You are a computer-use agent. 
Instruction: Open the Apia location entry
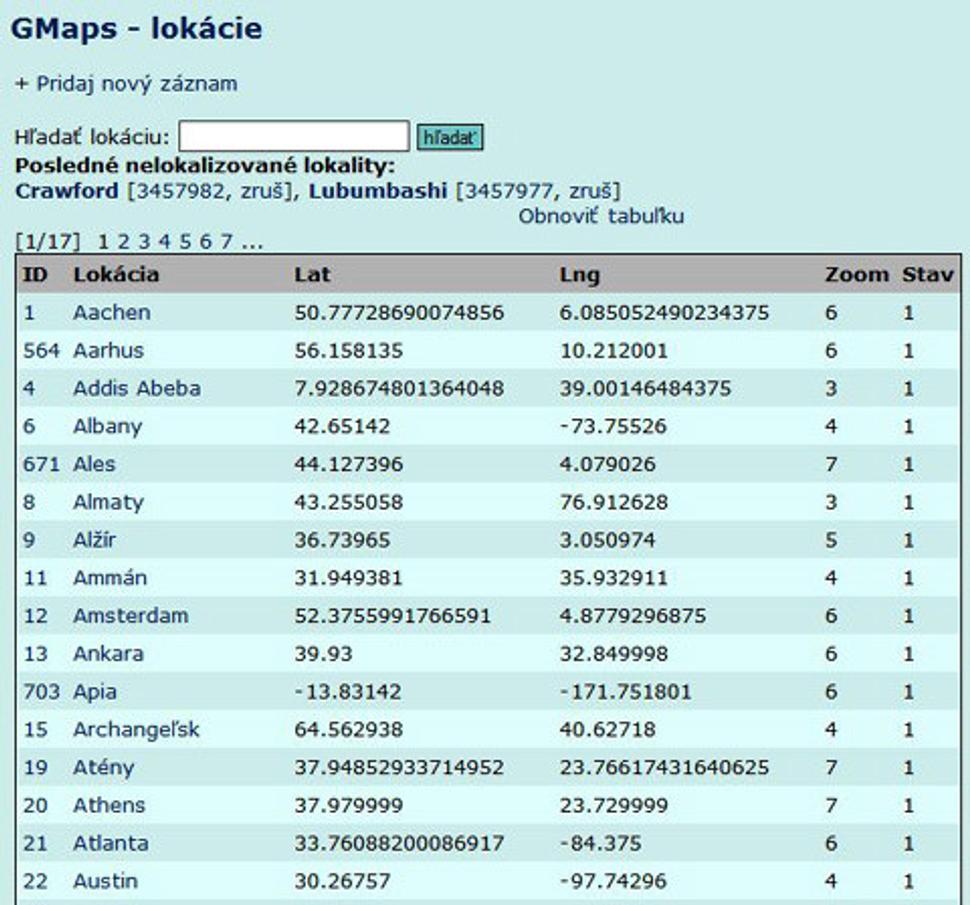(95, 692)
